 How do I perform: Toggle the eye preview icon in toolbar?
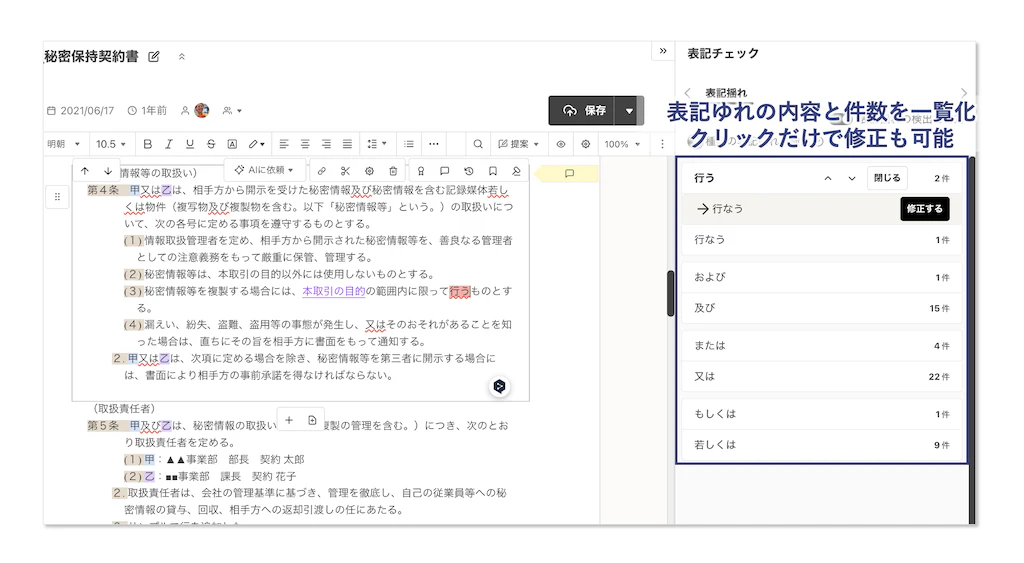coord(561,144)
